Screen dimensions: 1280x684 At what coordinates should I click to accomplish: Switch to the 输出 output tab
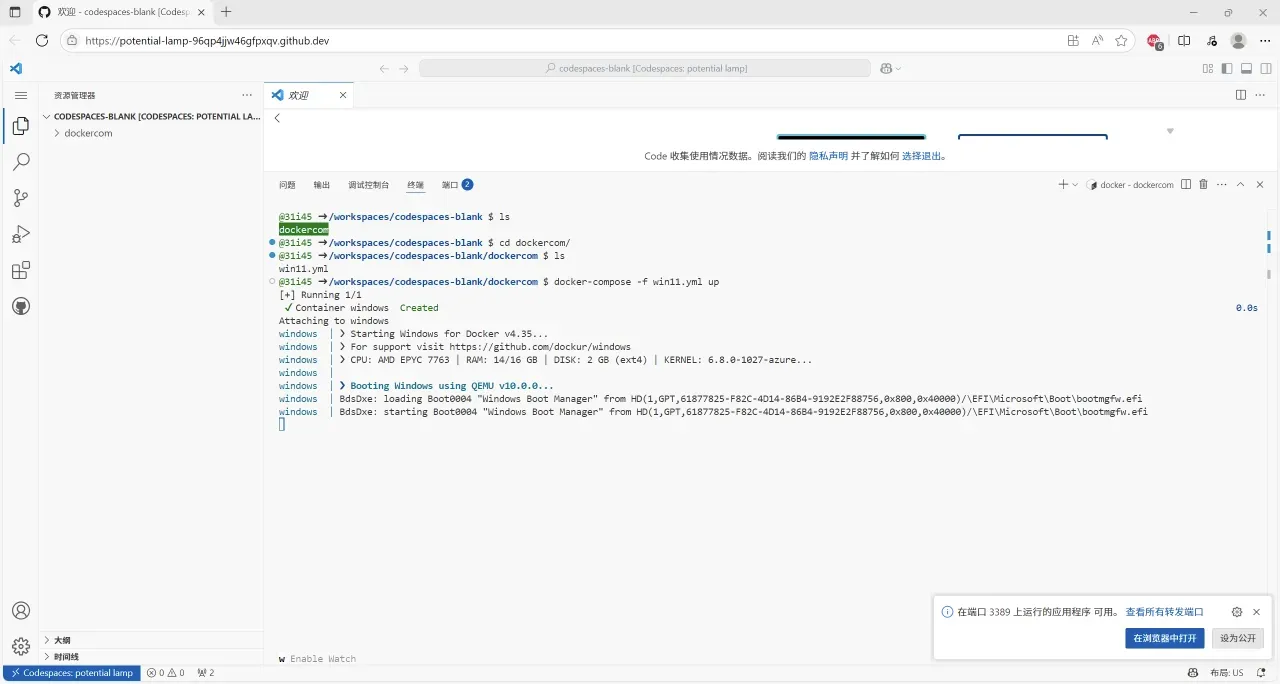(321, 185)
